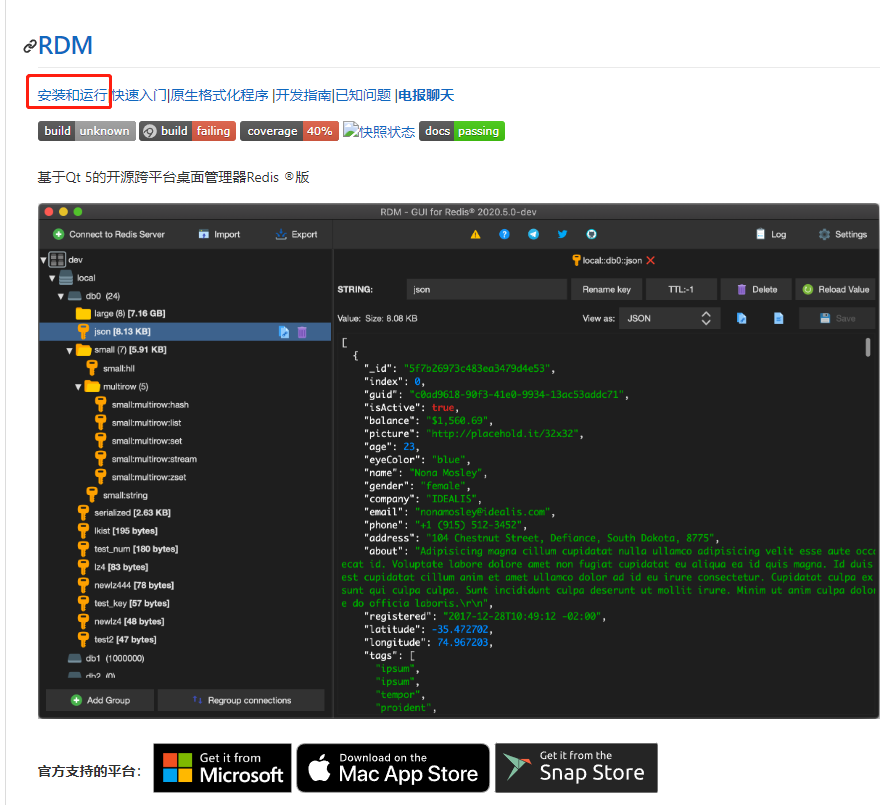Screen dimensions: 895x805
Task: Click Download on Mac App Store badge
Action: click(393, 768)
